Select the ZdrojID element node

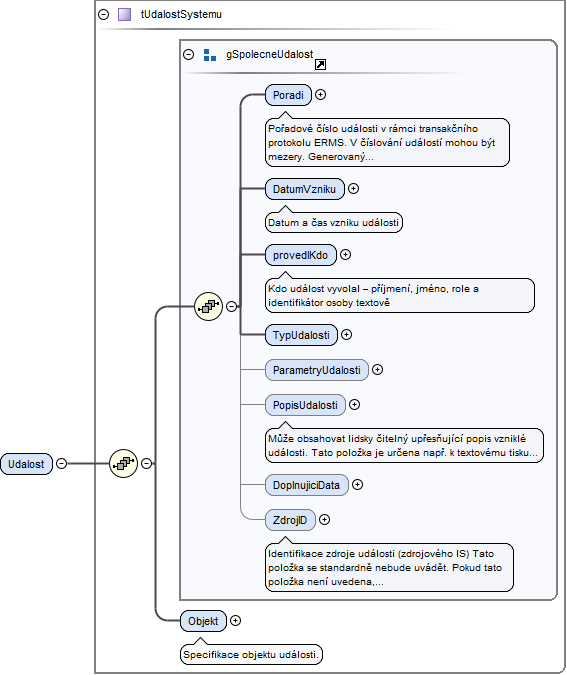(x=290, y=520)
